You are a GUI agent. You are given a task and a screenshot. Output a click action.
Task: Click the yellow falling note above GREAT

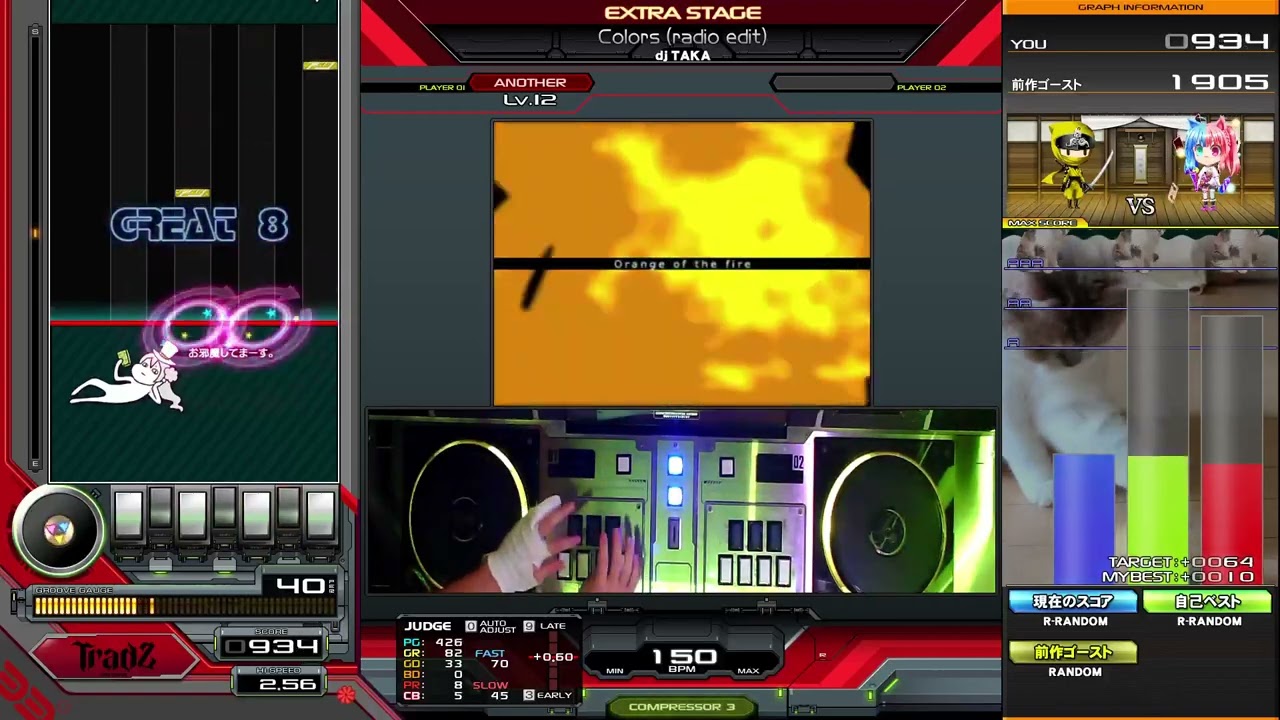coord(192,193)
